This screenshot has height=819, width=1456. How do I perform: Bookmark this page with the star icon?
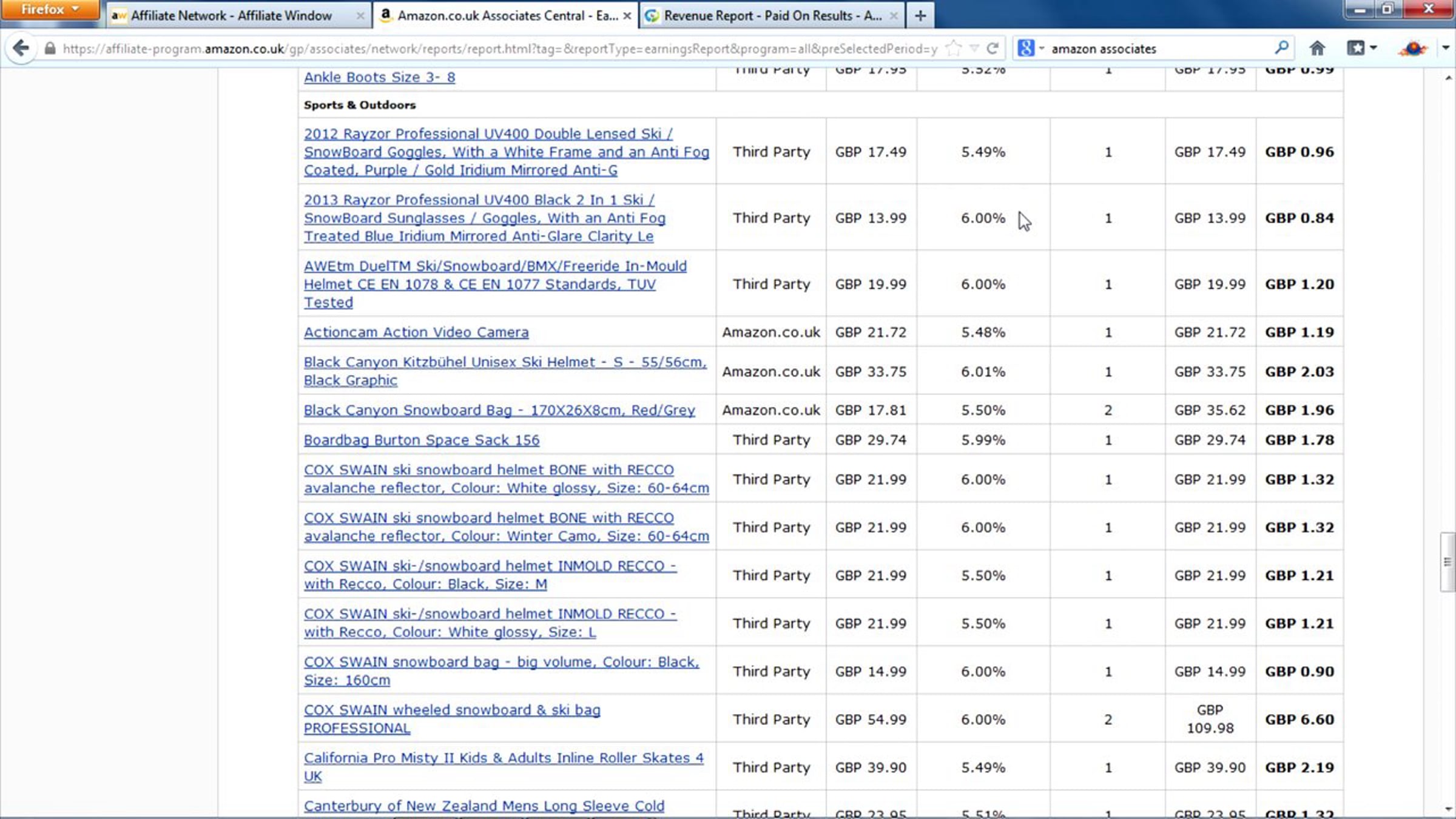(x=954, y=48)
